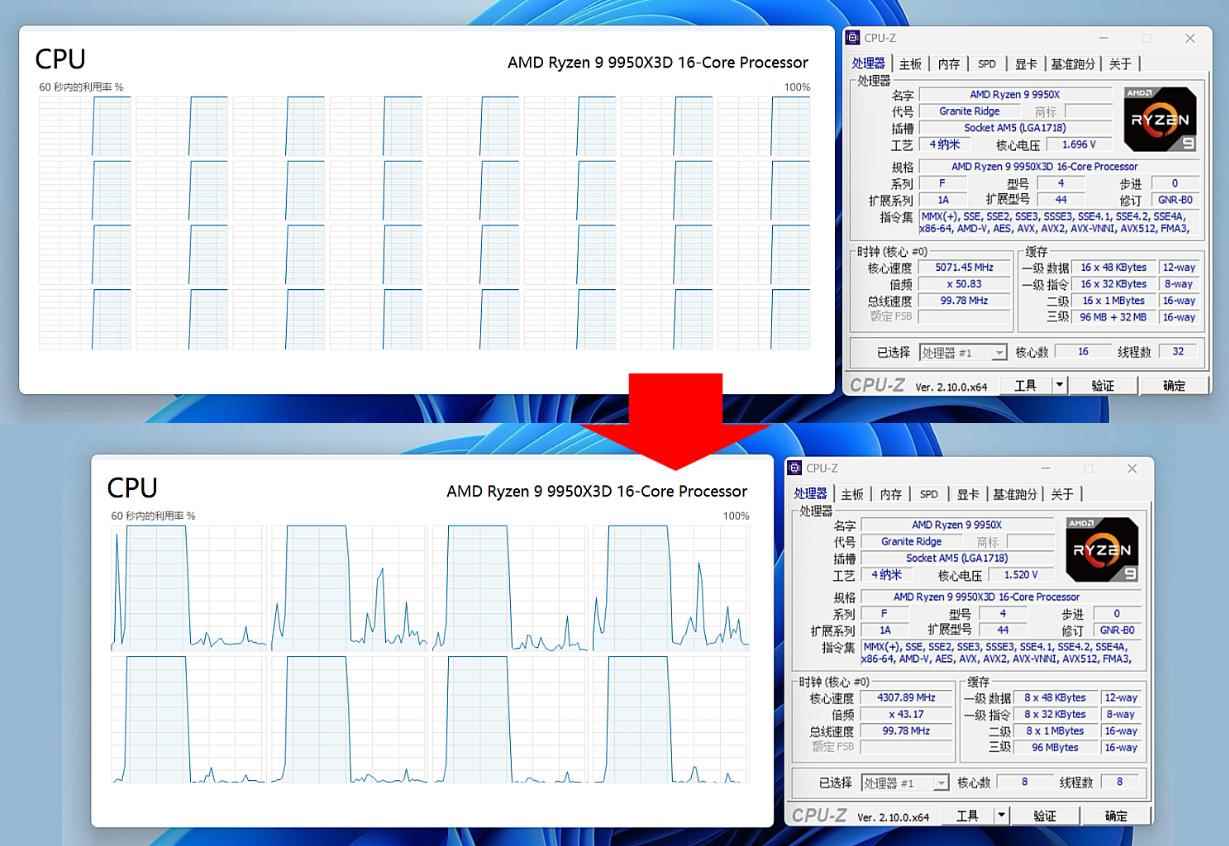The height and width of the screenshot is (846, 1229).
Task: Click core count field showing 16
Action: coord(1082,352)
